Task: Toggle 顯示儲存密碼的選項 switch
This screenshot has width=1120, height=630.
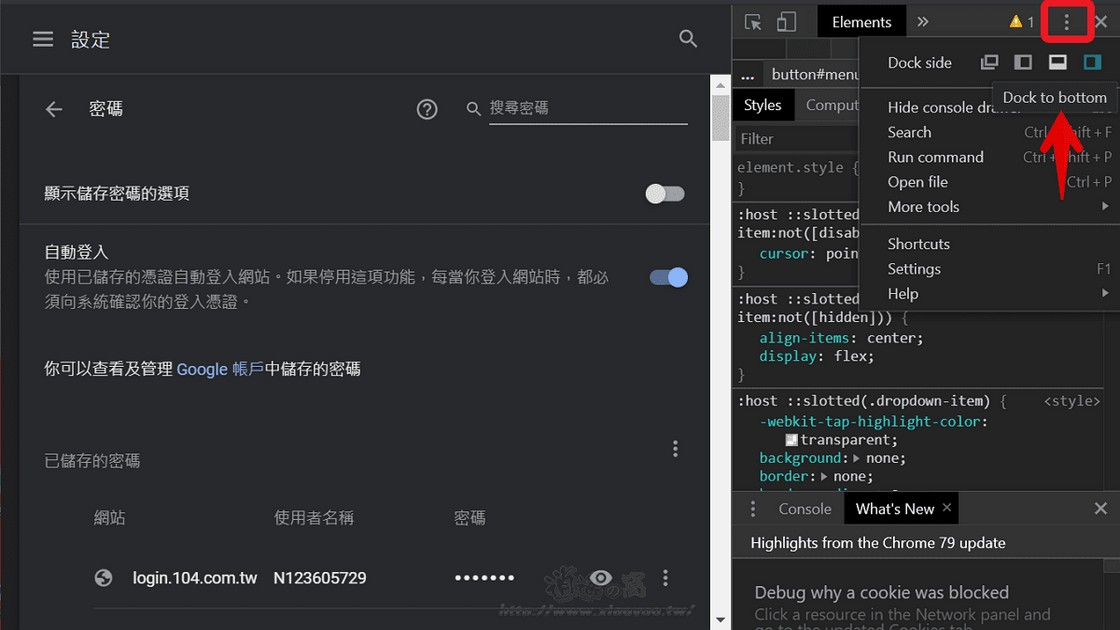Action: coord(665,194)
